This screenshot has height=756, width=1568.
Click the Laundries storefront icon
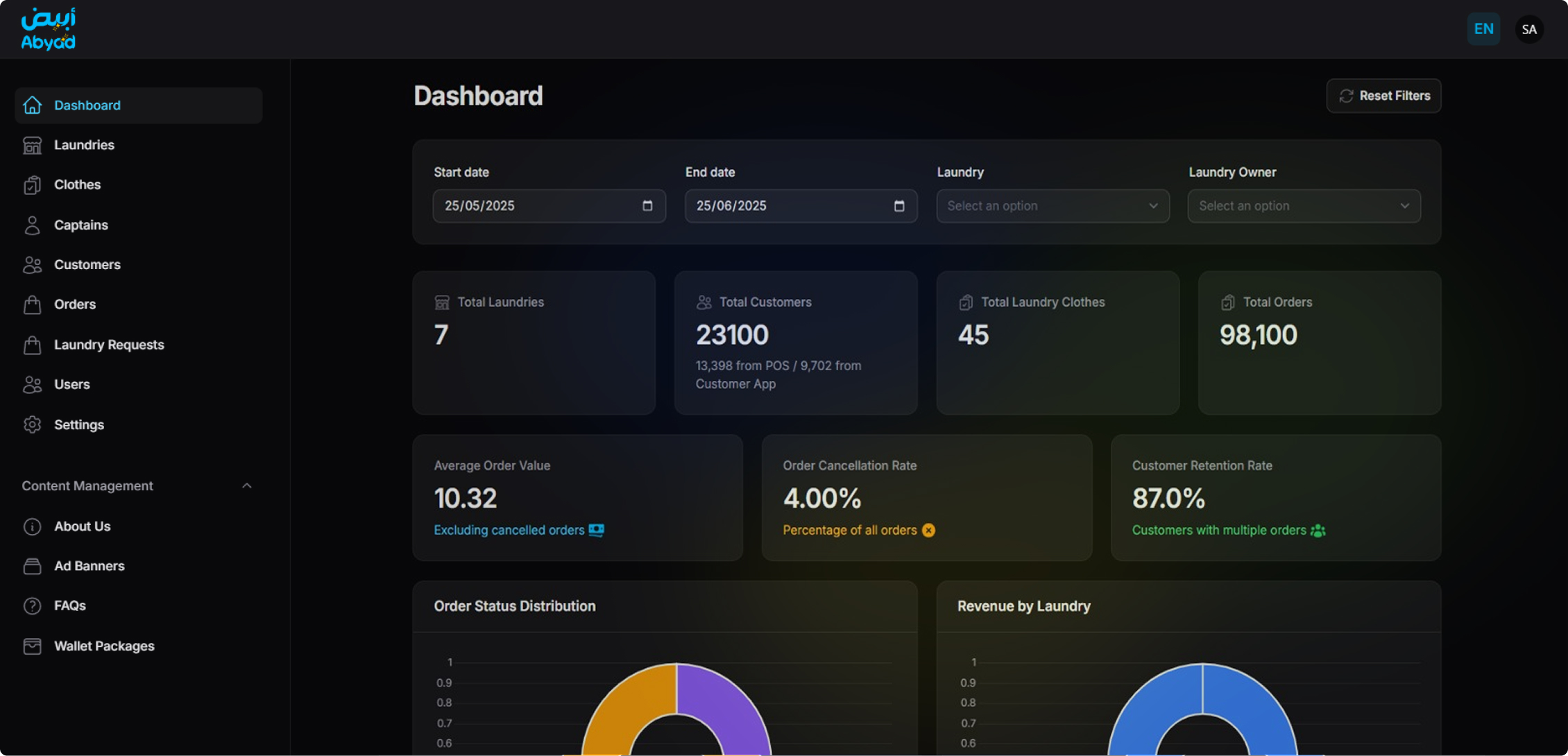pos(32,145)
